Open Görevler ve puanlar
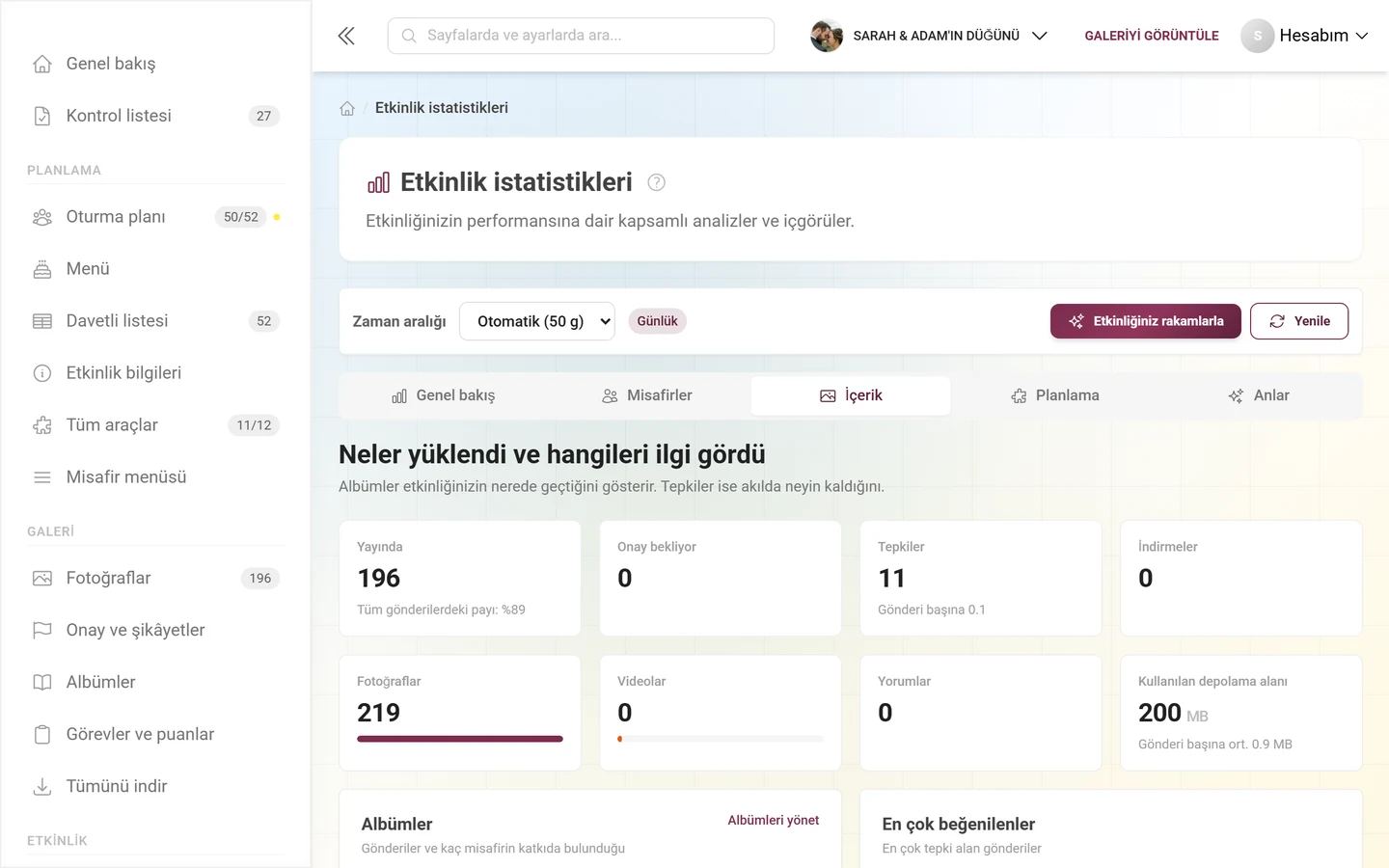Screen dimensions: 1389x868 [x=155, y=735]
